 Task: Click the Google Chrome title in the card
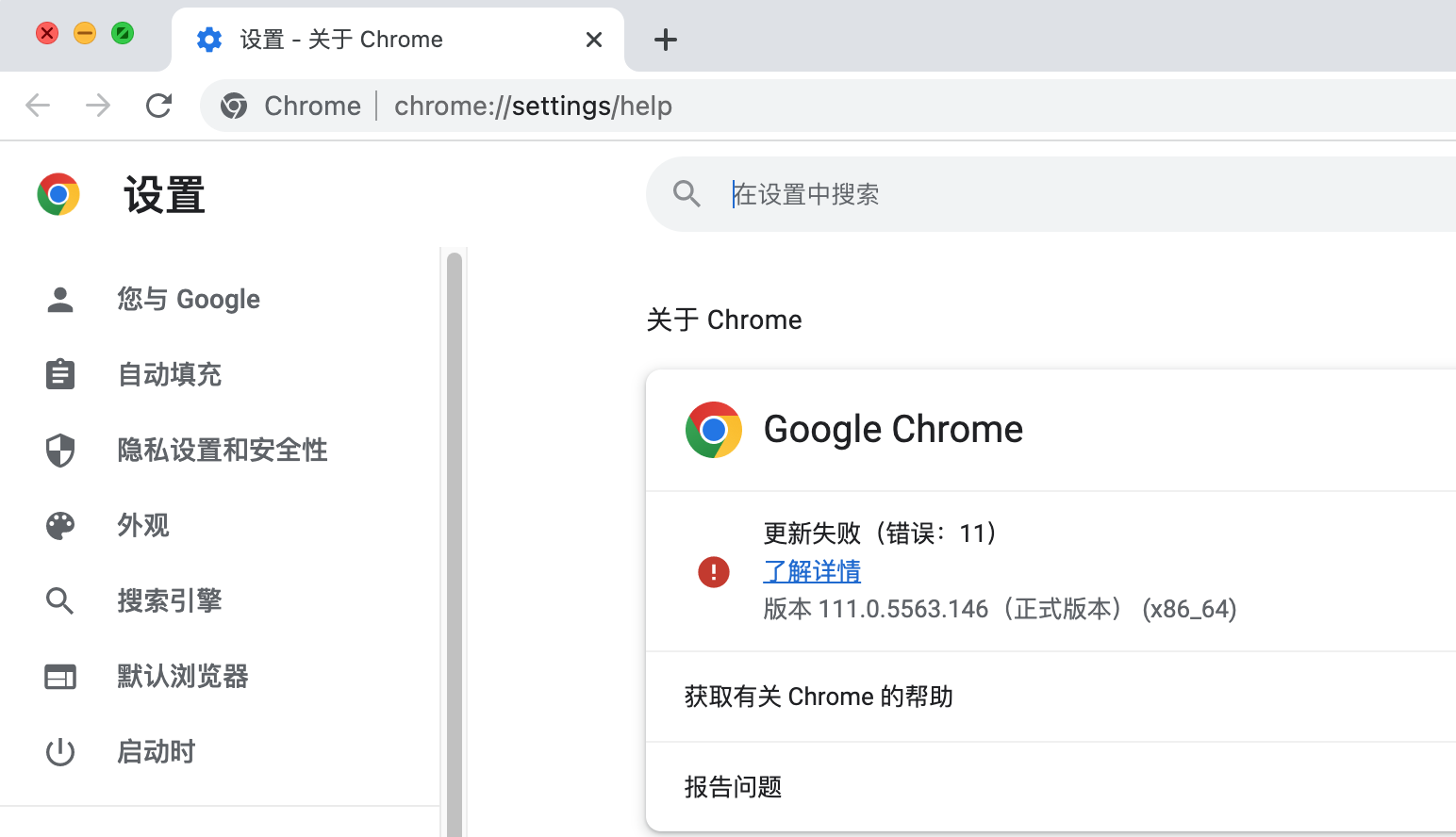pos(893,430)
